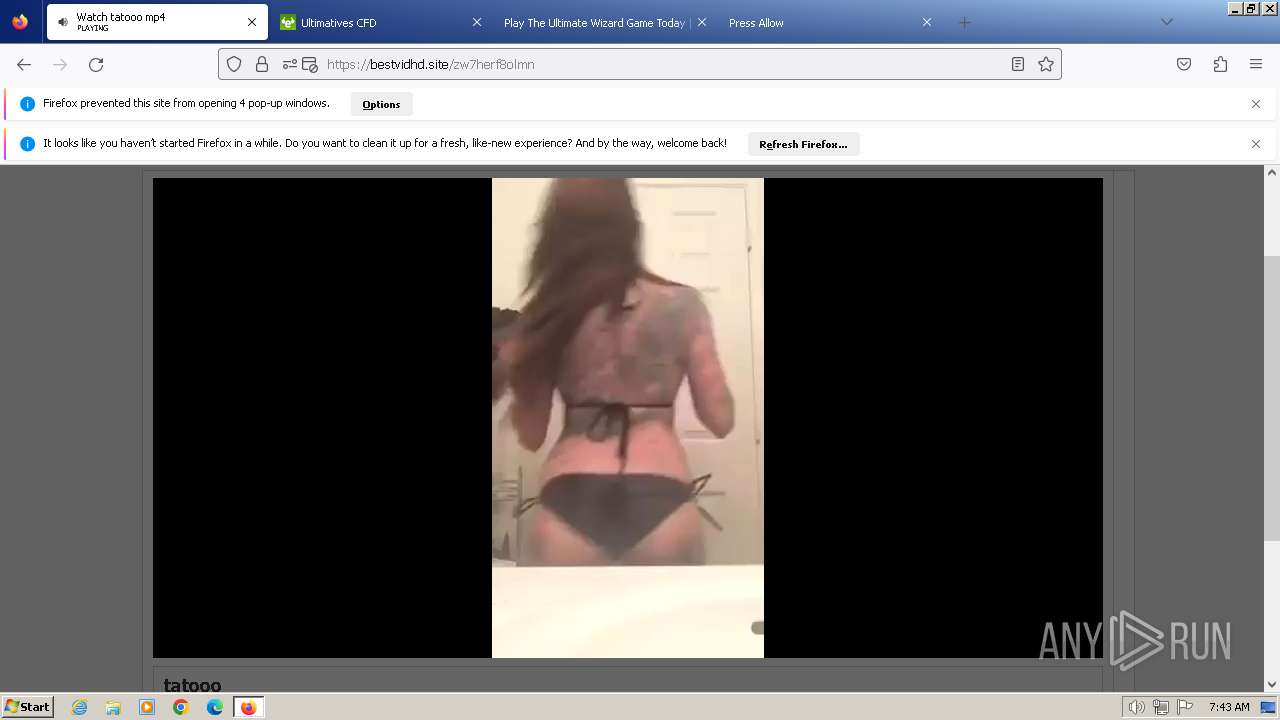Click the Refresh Firefox... button
Viewport: 1280px width, 720px height.
(x=803, y=144)
